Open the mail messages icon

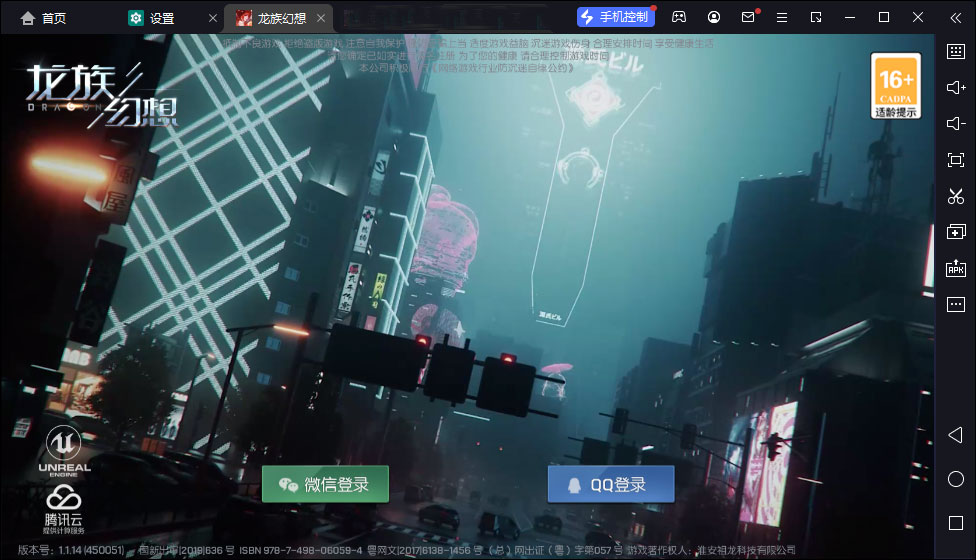tap(748, 17)
